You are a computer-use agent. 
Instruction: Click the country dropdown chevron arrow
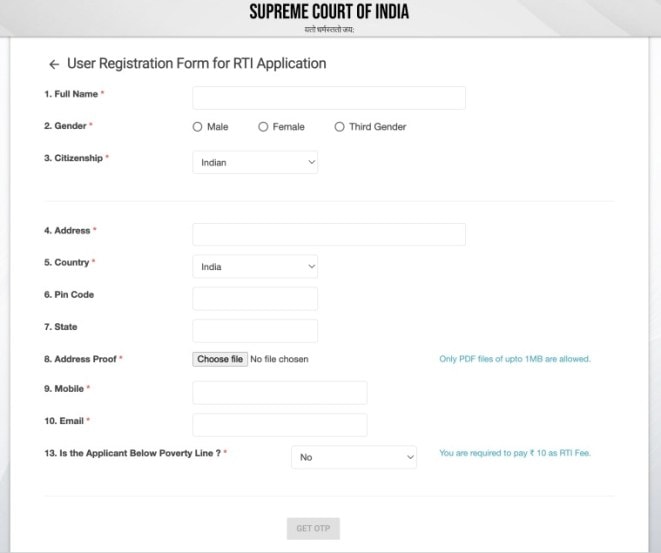click(312, 266)
